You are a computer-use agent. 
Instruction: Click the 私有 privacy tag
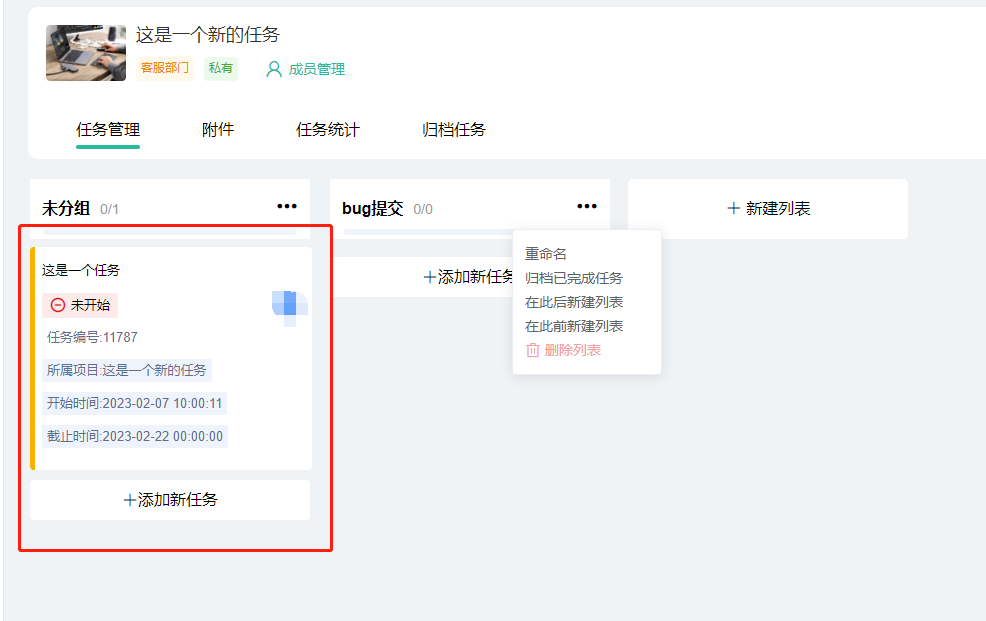tap(220, 68)
